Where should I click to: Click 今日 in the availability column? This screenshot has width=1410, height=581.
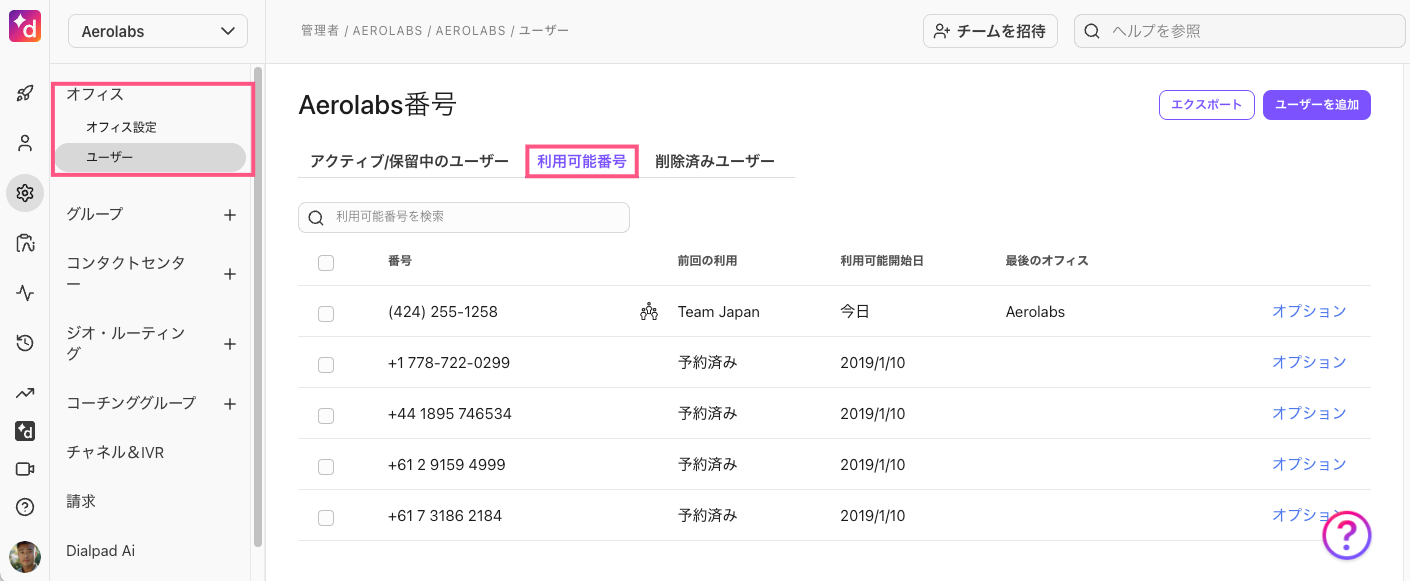tap(855, 312)
